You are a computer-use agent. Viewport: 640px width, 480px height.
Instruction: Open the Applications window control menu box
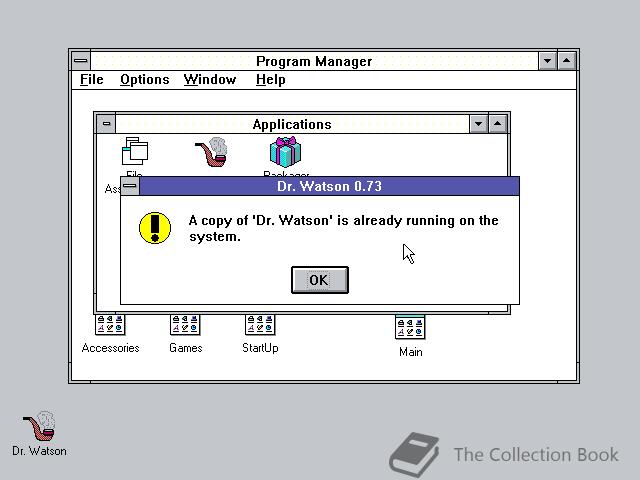pos(106,124)
